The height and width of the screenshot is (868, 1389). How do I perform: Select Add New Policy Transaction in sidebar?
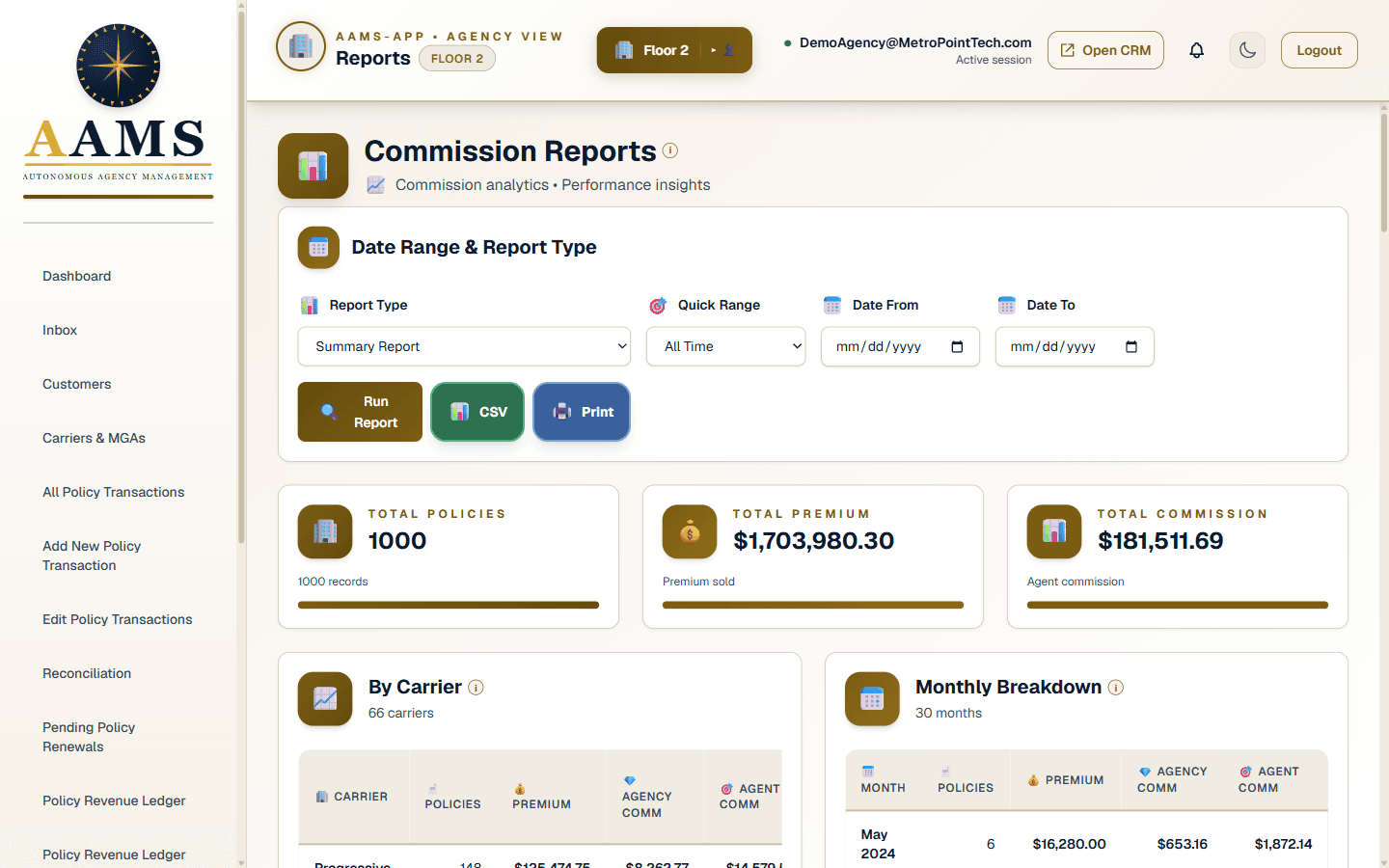(92, 556)
